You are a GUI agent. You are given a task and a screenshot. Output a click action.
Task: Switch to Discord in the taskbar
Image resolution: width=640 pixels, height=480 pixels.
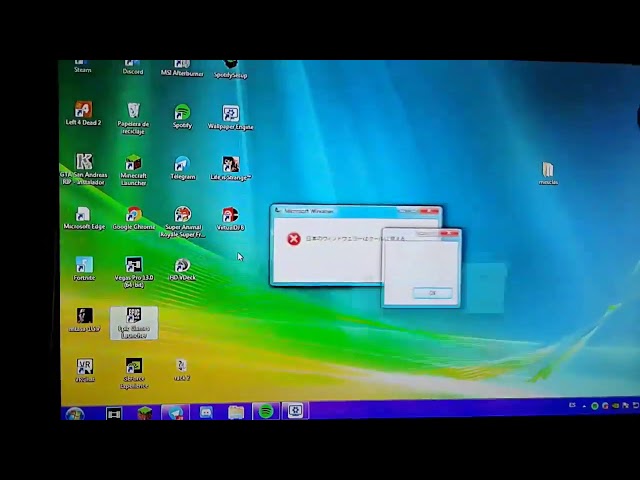(x=205, y=412)
